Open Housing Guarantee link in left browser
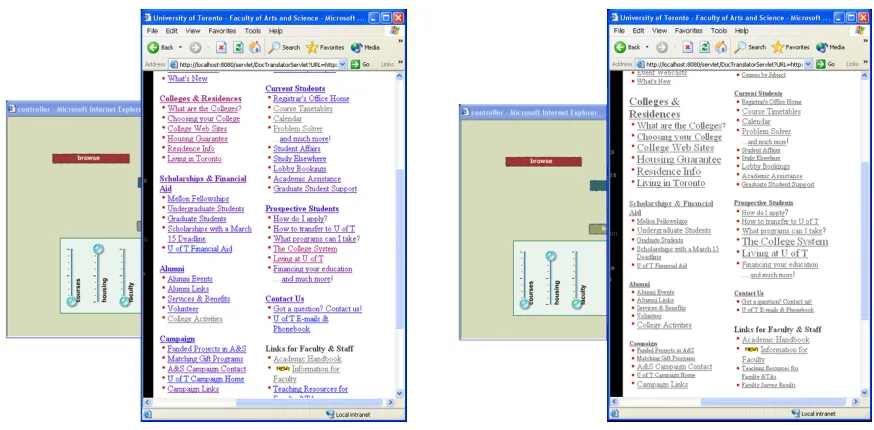The image size is (874, 430). click(198, 138)
